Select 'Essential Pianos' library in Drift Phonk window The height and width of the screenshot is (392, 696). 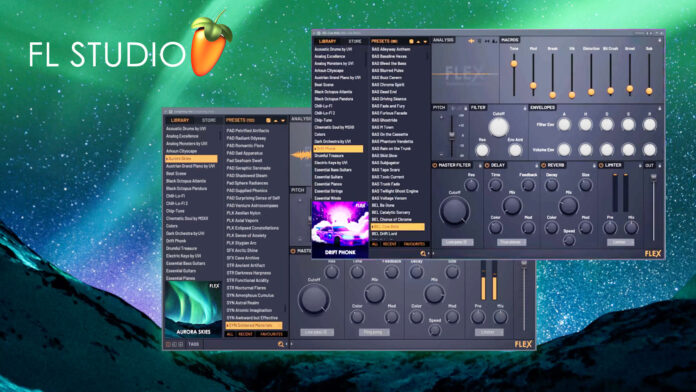(x=328, y=184)
